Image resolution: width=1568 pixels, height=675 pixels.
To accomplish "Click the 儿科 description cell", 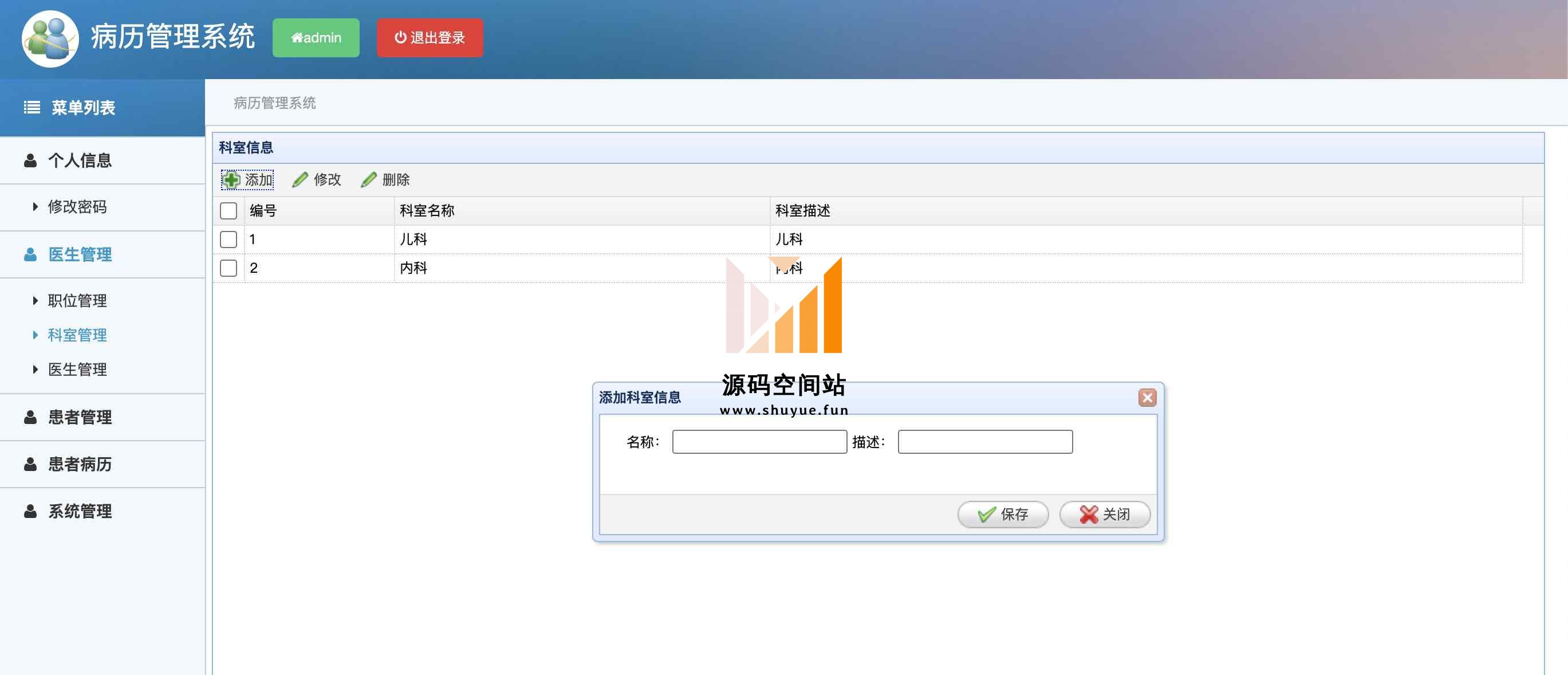I will coord(1146,240).
